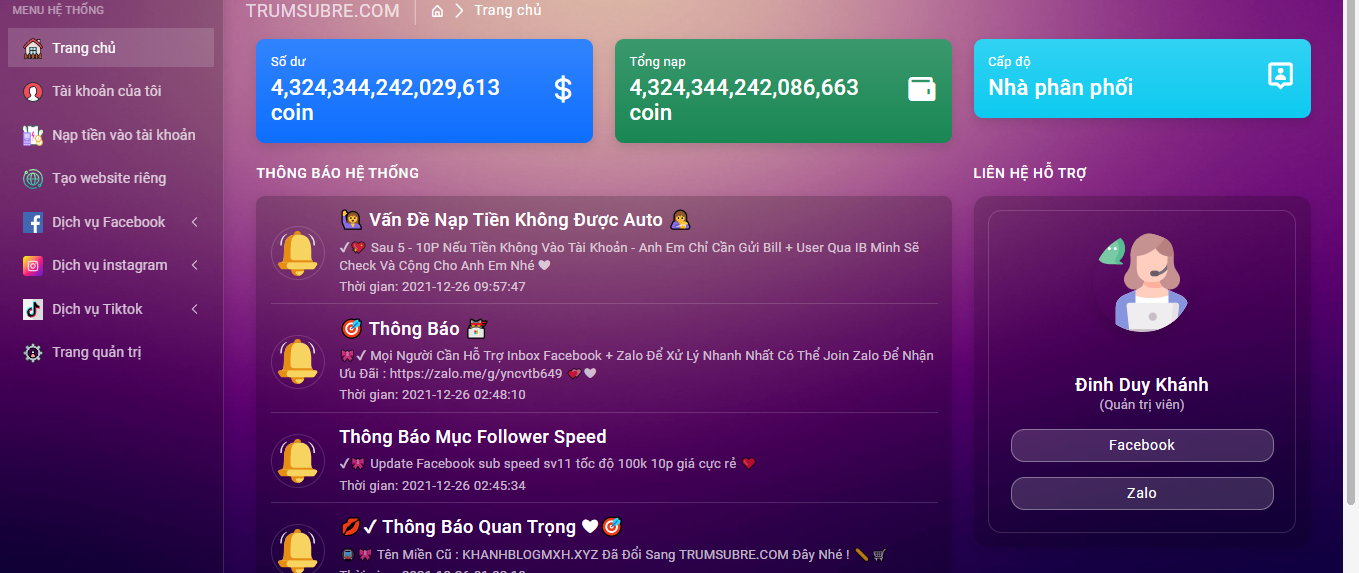Expand the Dịch vụ instagram chevron
Viewport: 1359px width, 573px height.
click(194, 265)
